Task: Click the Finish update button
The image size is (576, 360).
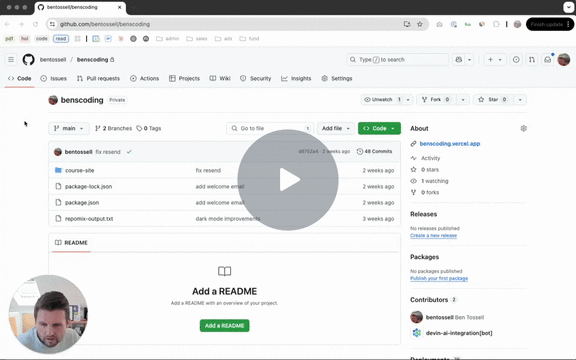Action: point(549,24)
